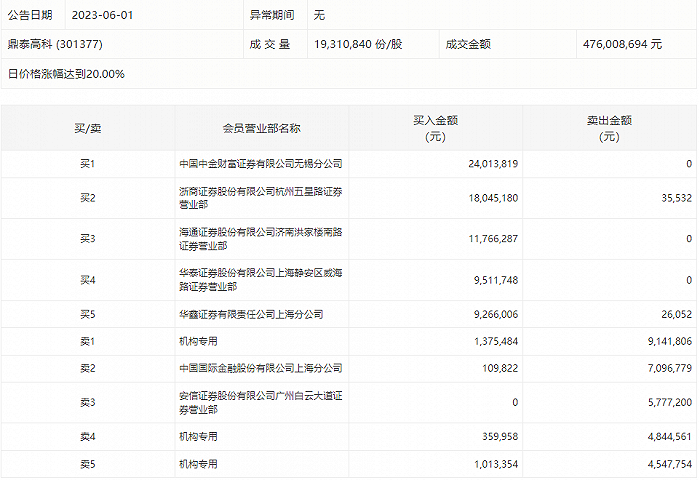Click the 会员营业部名称 column header

(262, 129)
